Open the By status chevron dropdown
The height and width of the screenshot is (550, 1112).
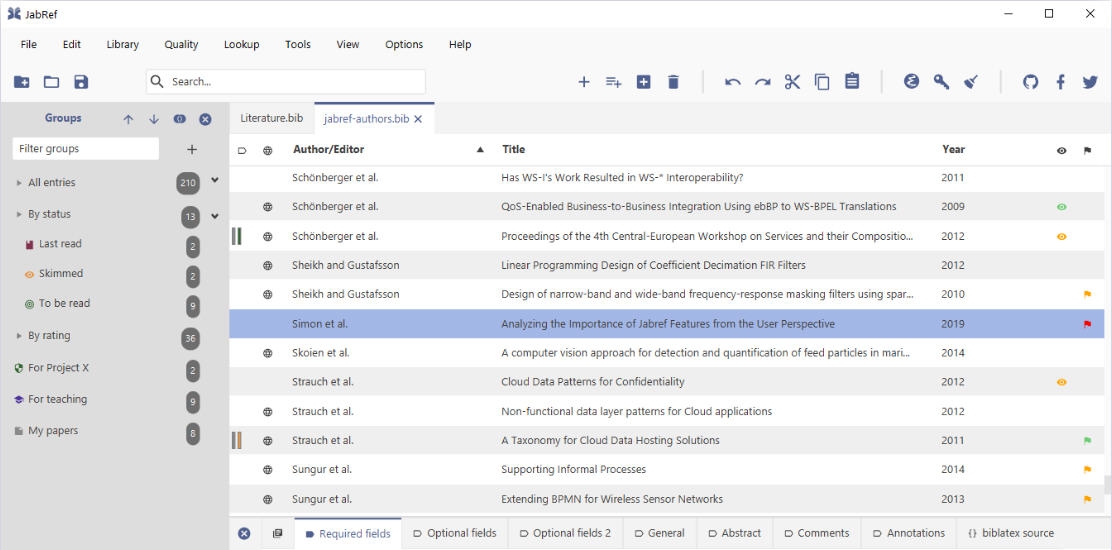click(215, 216)
